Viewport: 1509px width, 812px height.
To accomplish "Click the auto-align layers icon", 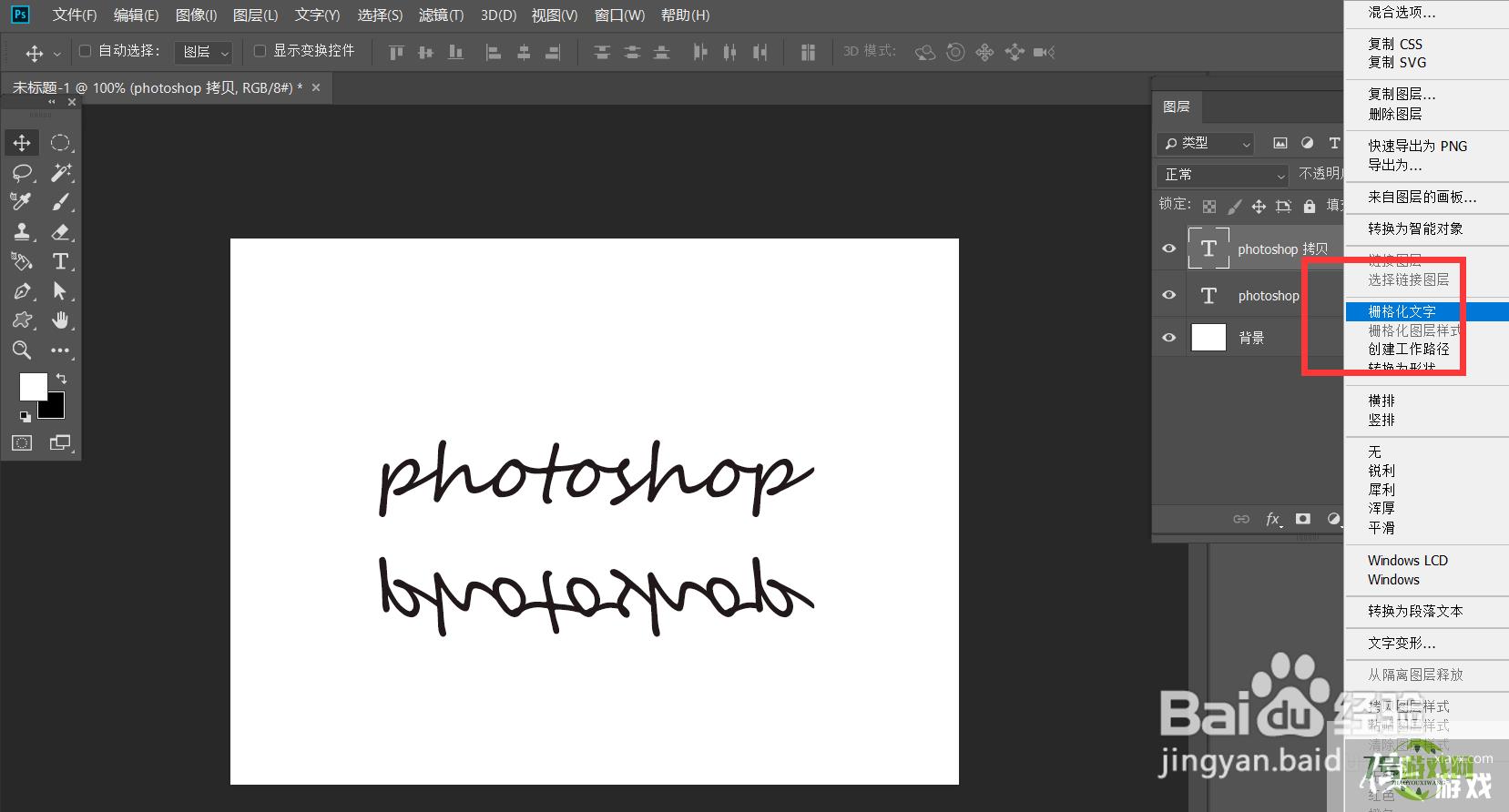I will coord(808,52).
